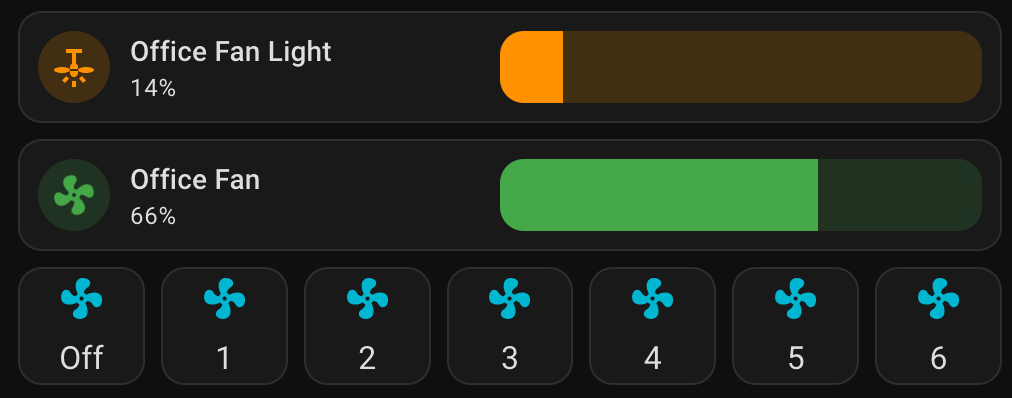Viewport: 1012px width, 398px height.
Task: Select the Off text label
Action: 81,358
